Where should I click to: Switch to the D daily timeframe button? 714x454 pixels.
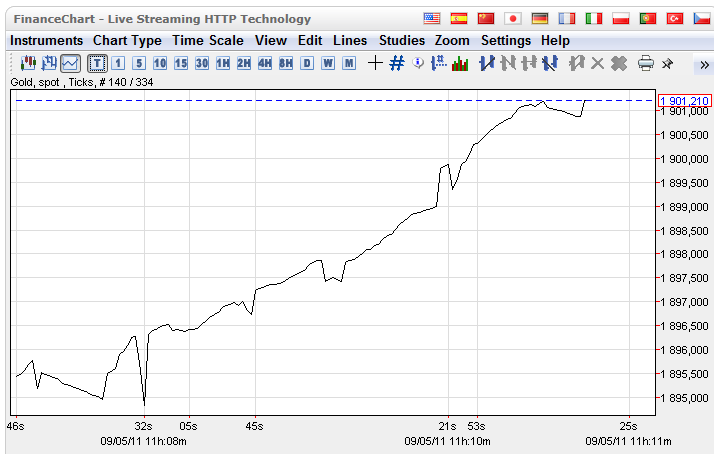306,63
